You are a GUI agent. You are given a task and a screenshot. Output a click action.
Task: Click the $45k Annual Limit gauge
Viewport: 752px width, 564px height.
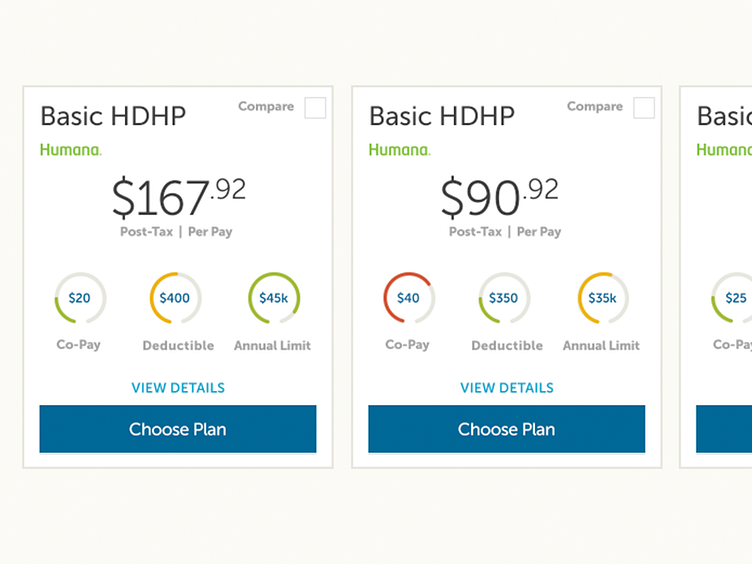pyautogui.click(x=273, y=298)
